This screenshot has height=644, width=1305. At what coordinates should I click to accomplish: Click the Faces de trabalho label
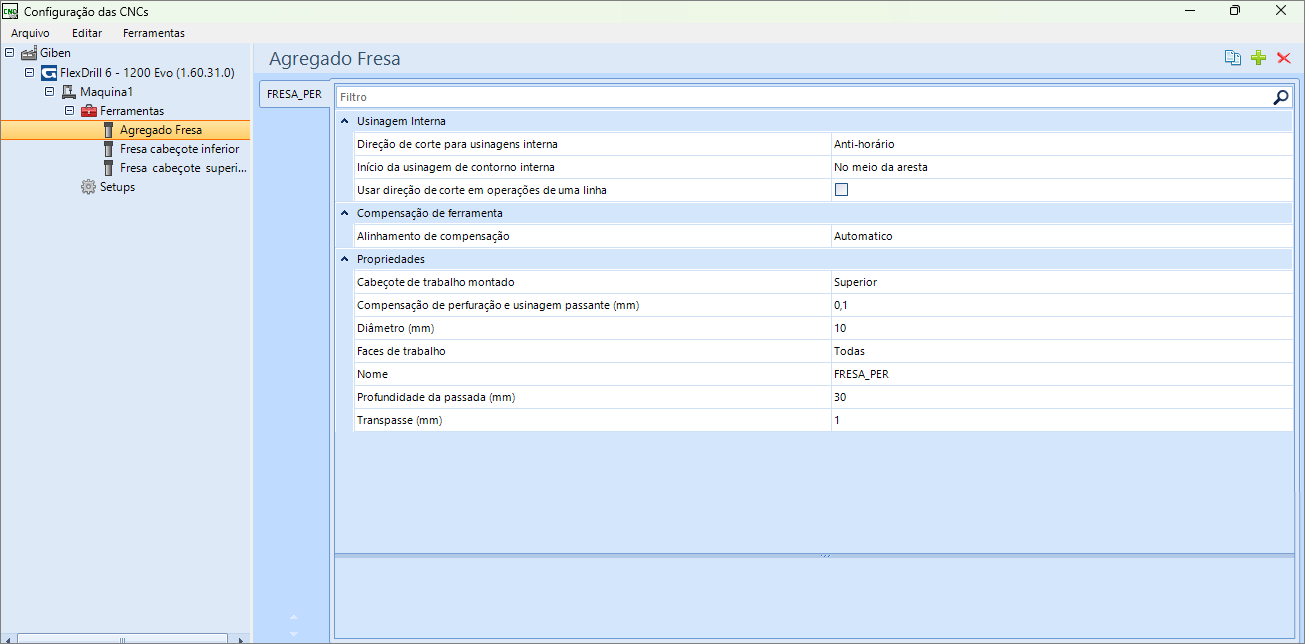point(401,351)
